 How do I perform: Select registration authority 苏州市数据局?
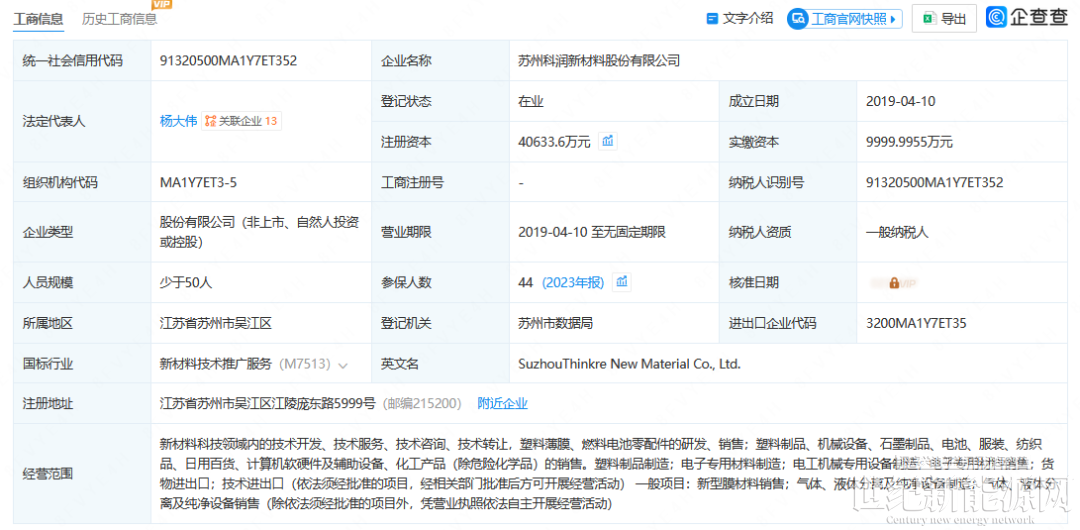coord(555,323)
